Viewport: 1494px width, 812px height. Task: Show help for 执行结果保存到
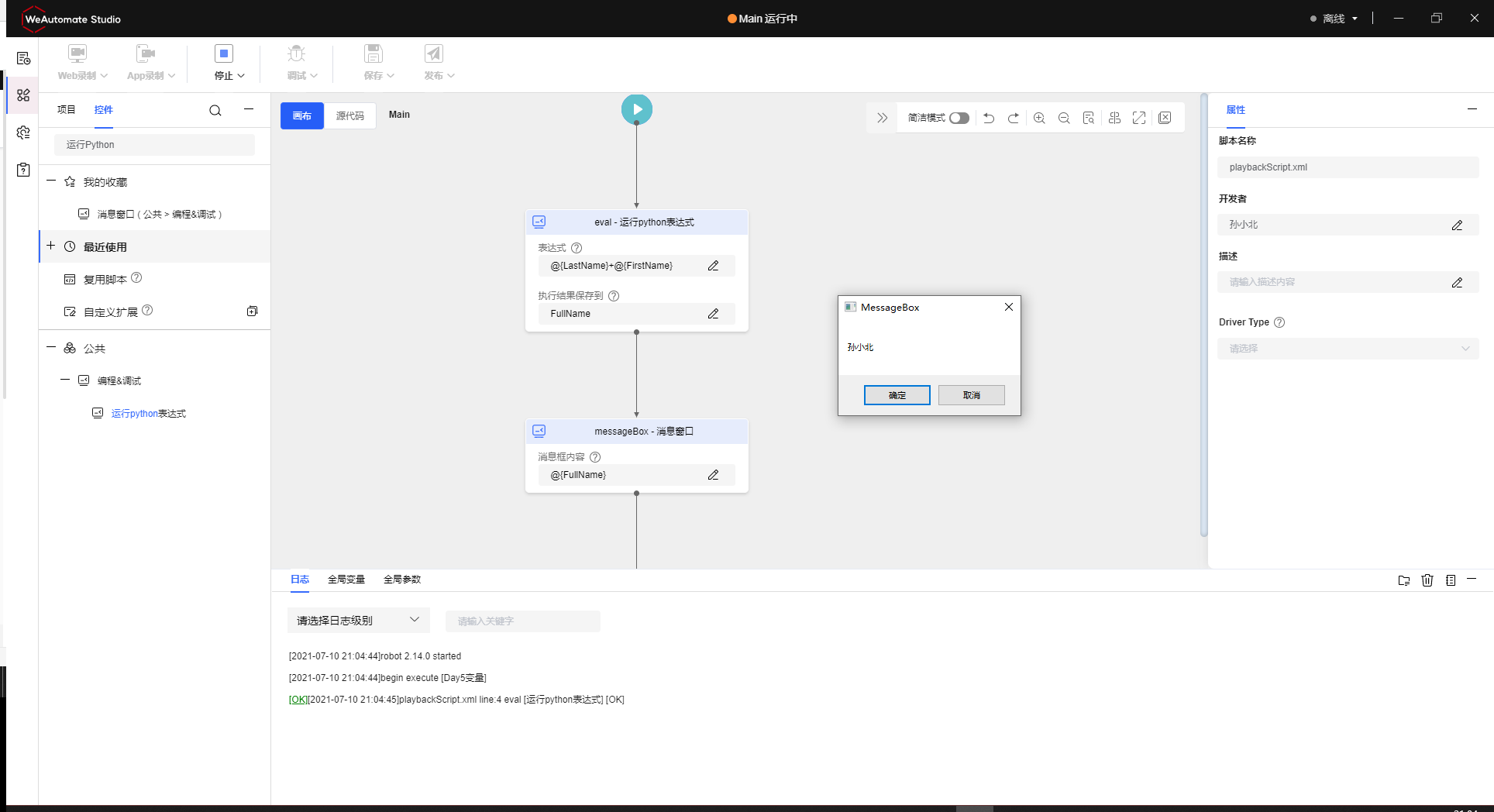point(614,296)
